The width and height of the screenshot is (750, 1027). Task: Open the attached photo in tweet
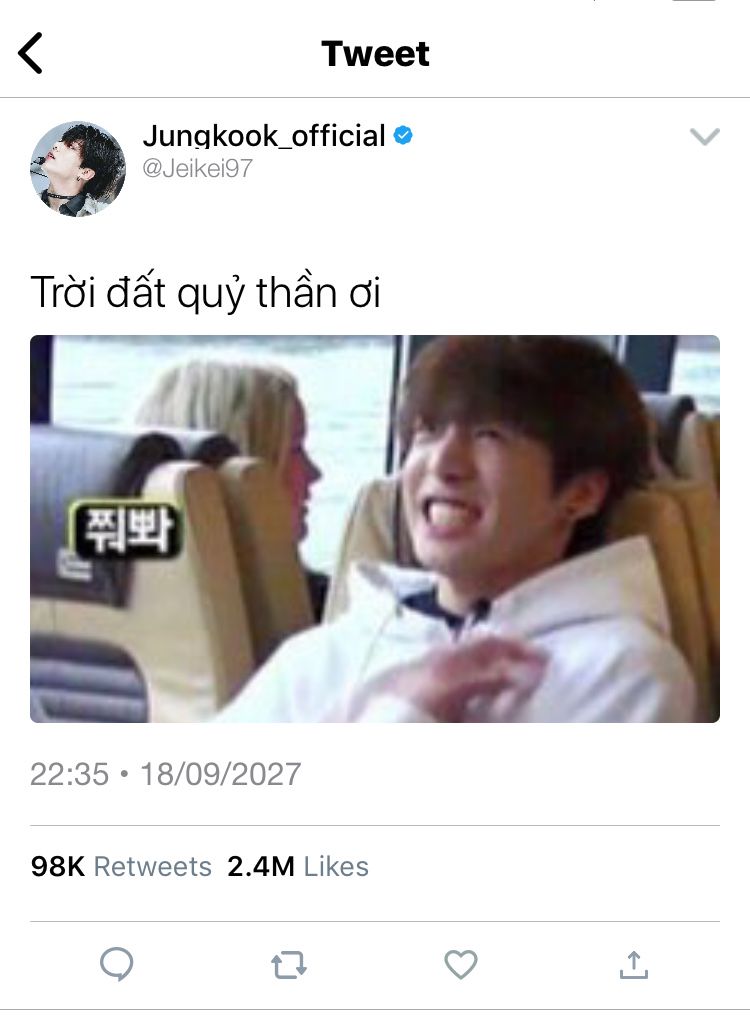pyautogui.click(x=375, y=529)
